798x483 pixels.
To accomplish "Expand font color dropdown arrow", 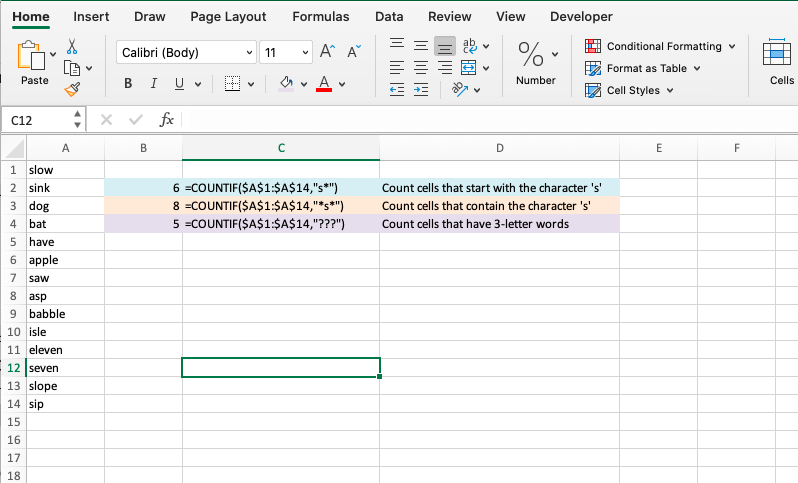I will (342, 84).
